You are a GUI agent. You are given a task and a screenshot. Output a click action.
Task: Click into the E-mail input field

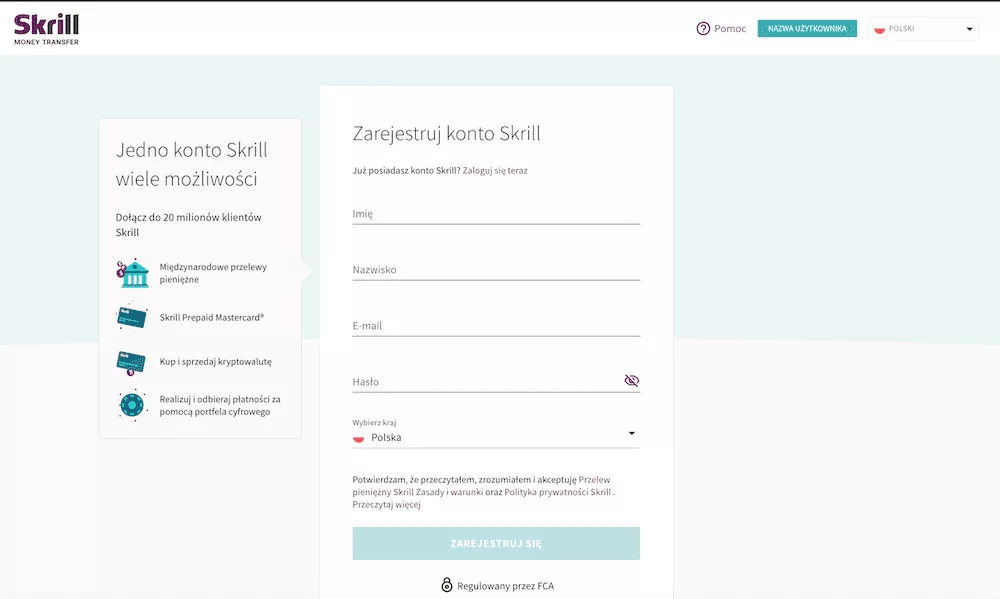coord(495,326)
